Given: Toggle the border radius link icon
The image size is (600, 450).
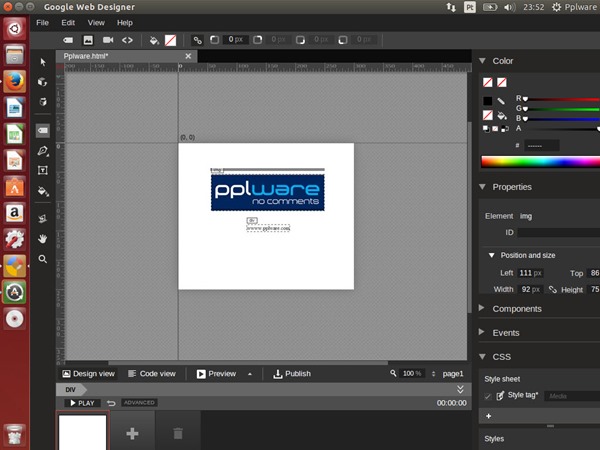Looking at the screenshot, I should click(197, 40).
